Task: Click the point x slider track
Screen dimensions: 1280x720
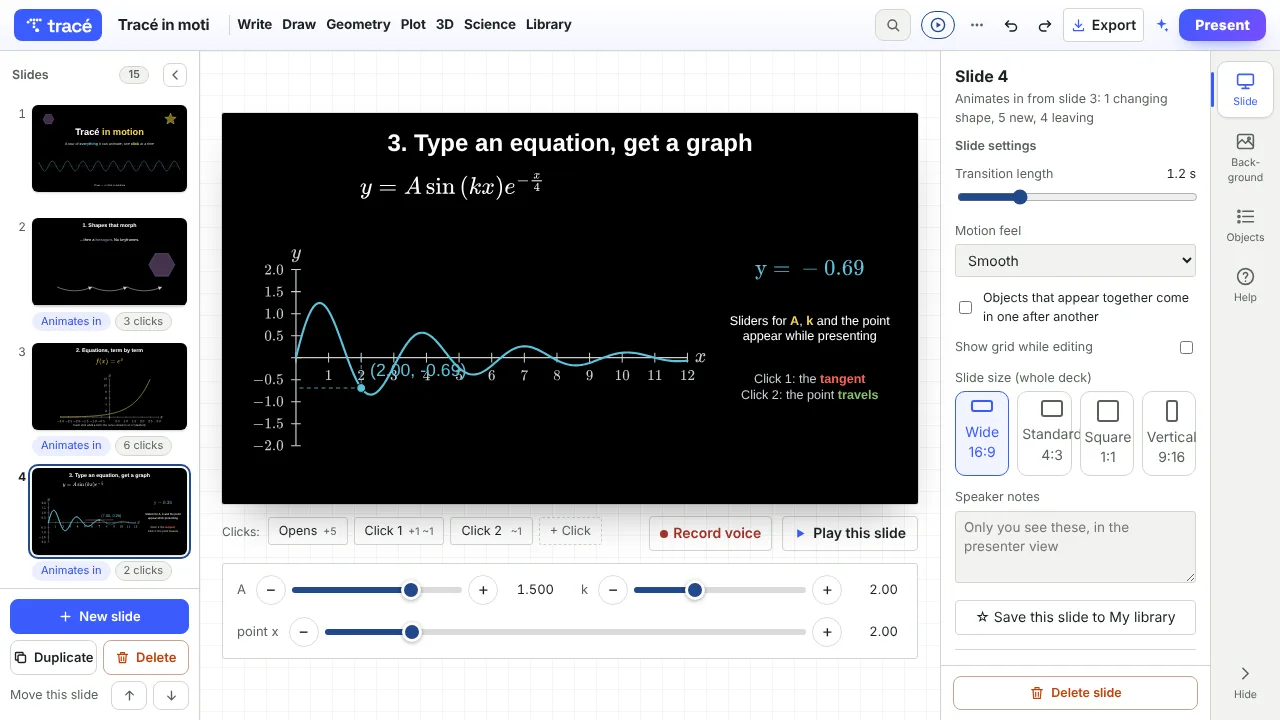Action: click(565, 632)
